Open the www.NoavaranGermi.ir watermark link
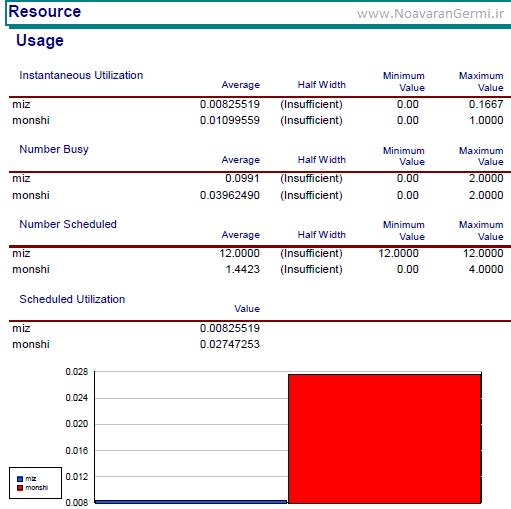The width and height of the screenshot is (511, 509). [x=430, y=14]
